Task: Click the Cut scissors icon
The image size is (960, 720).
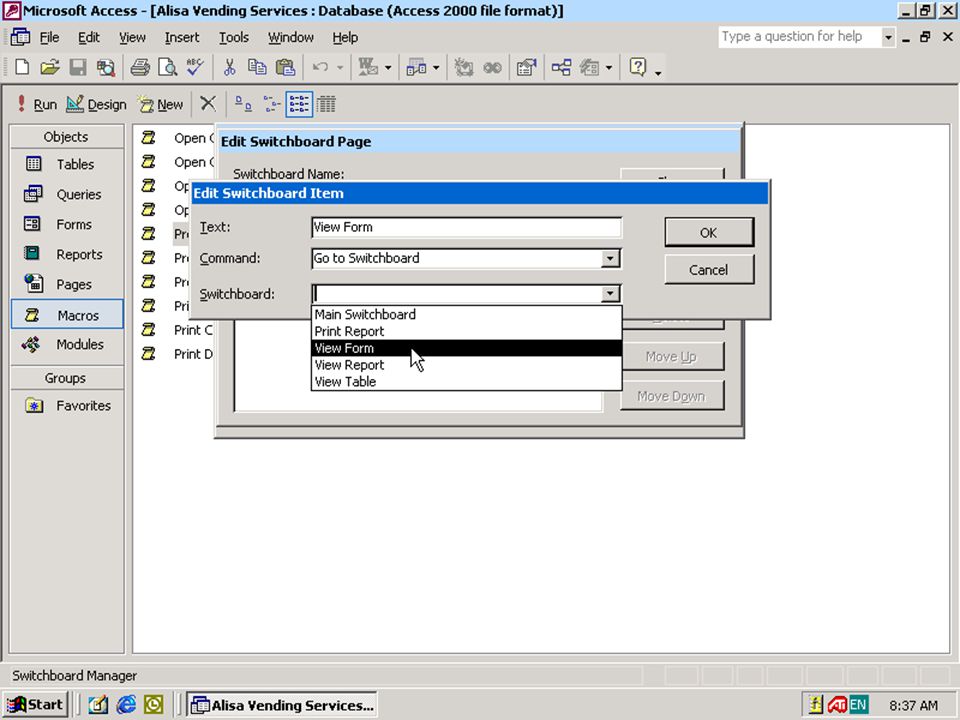Action: 230,67
